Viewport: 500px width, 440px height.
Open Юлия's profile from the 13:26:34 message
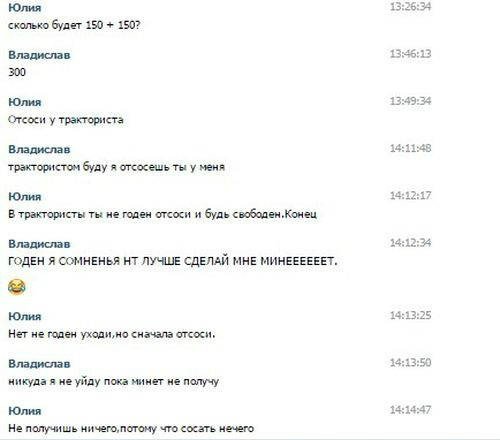[25, 8]
